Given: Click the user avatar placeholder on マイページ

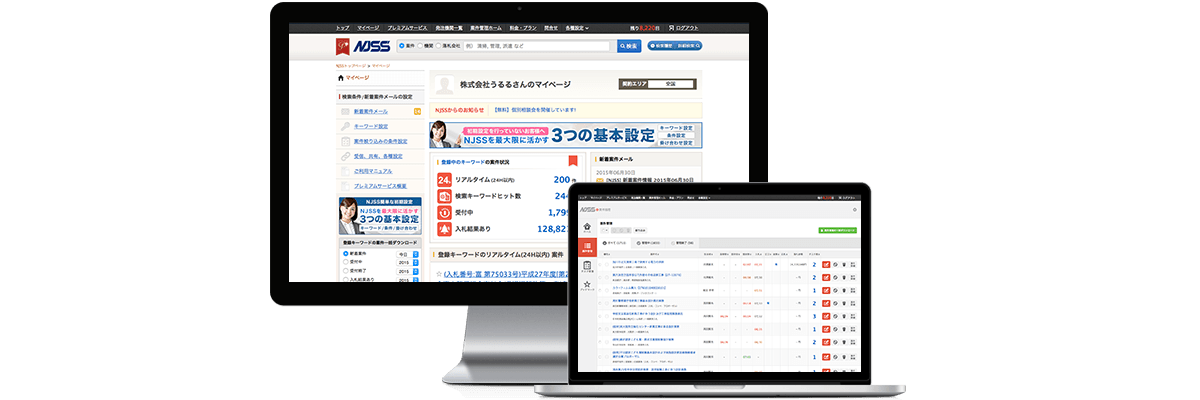Looking at the screenshot, I should (444, 85).
